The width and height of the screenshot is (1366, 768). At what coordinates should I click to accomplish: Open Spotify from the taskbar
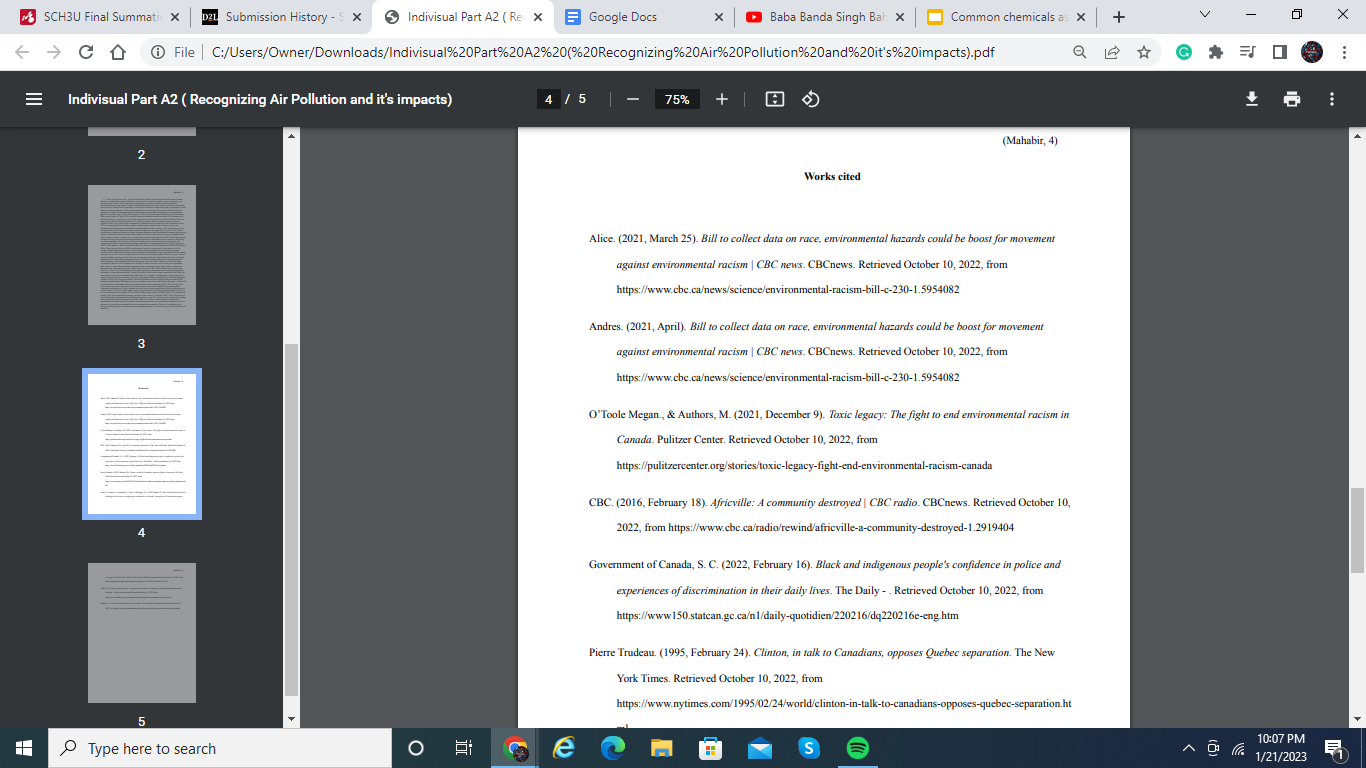point(857,748)
